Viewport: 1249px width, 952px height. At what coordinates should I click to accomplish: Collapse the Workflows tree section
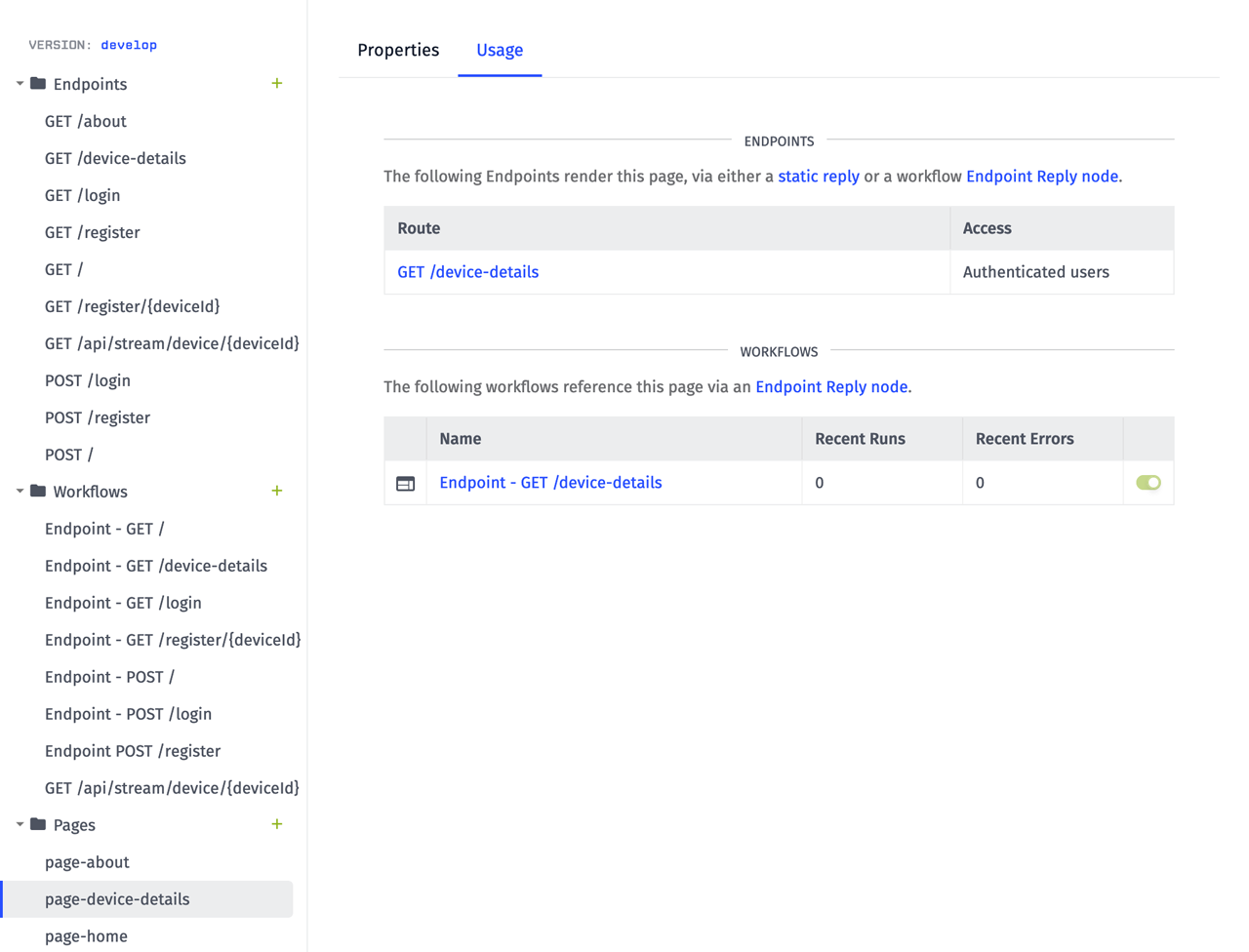point(20,492)
